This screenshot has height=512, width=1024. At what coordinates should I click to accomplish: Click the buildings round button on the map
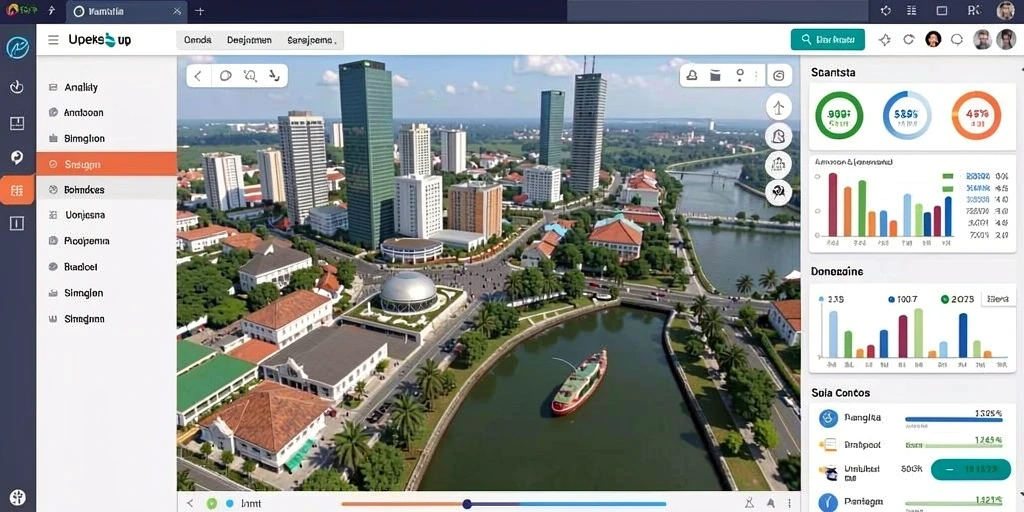pos(778,165)
